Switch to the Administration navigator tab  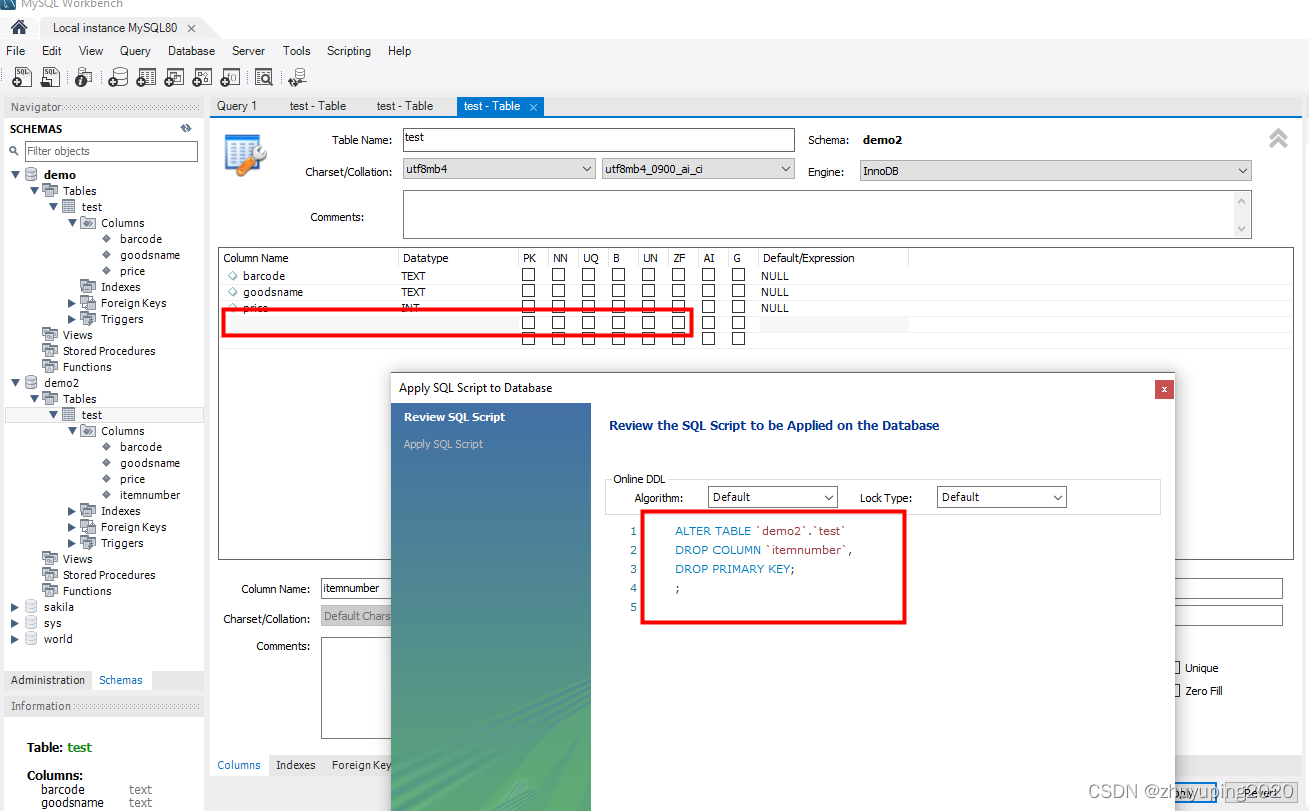point(48,680)
